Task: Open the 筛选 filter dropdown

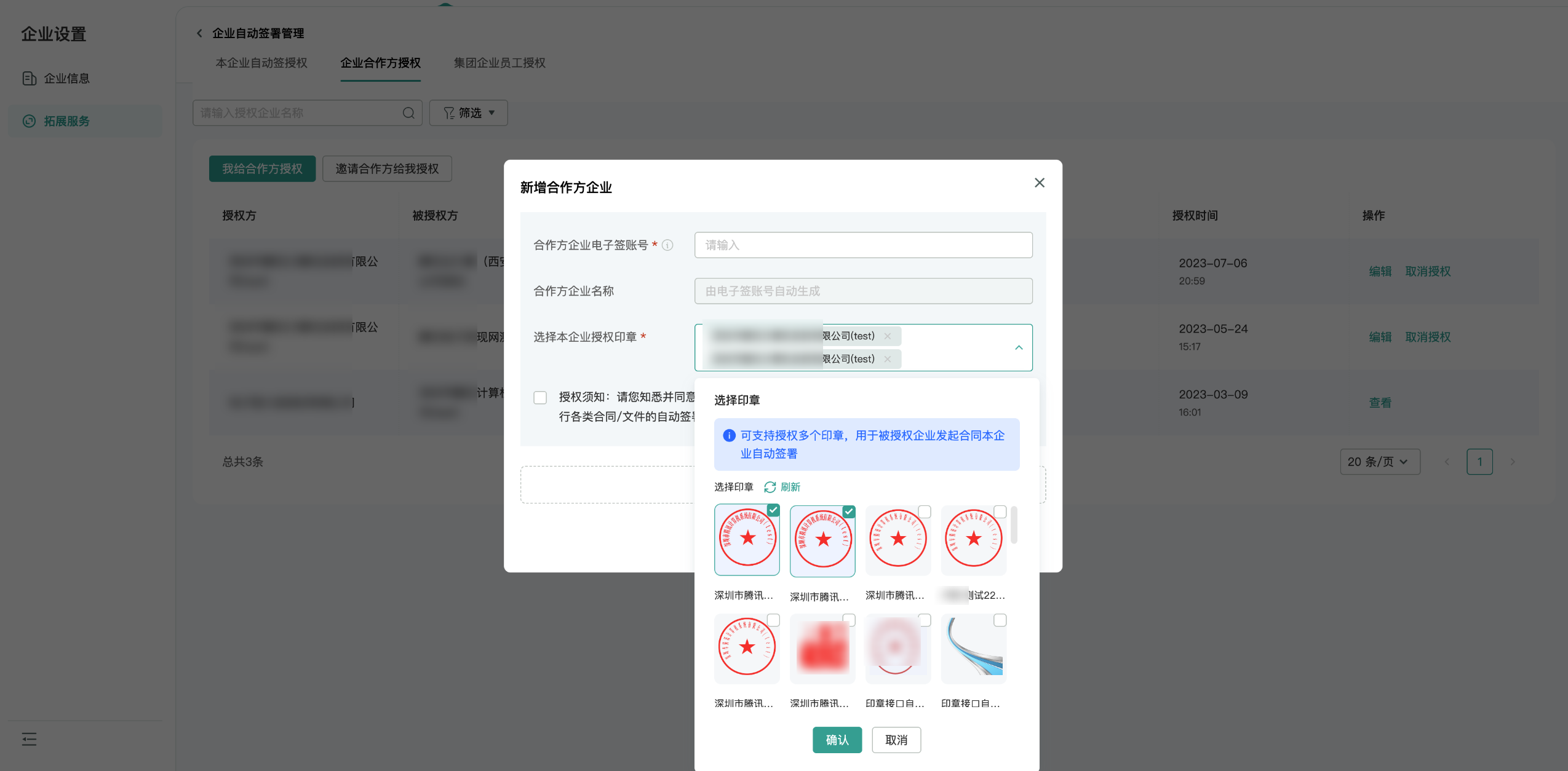Action: pyautogui.click(x=469, y=113)
